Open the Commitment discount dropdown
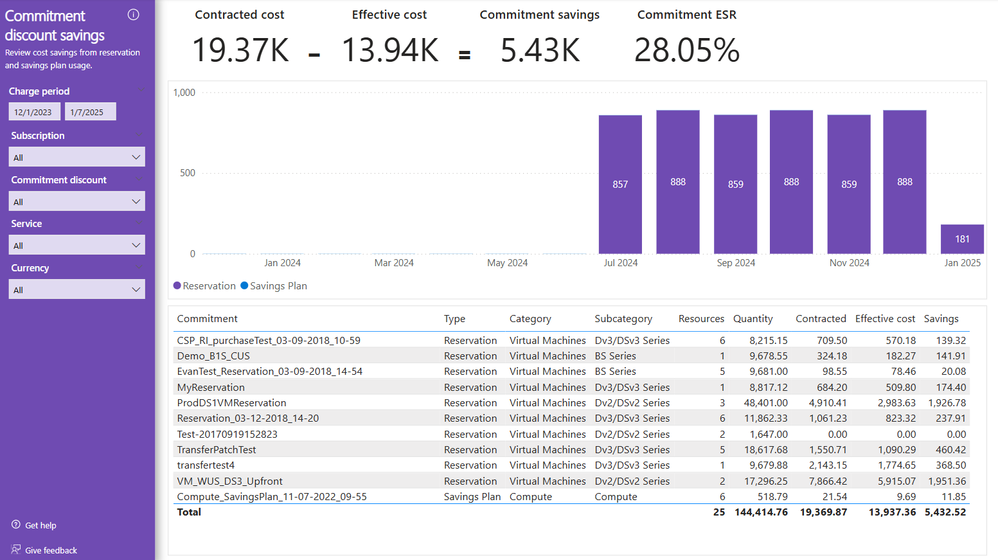 click(77, 201)
